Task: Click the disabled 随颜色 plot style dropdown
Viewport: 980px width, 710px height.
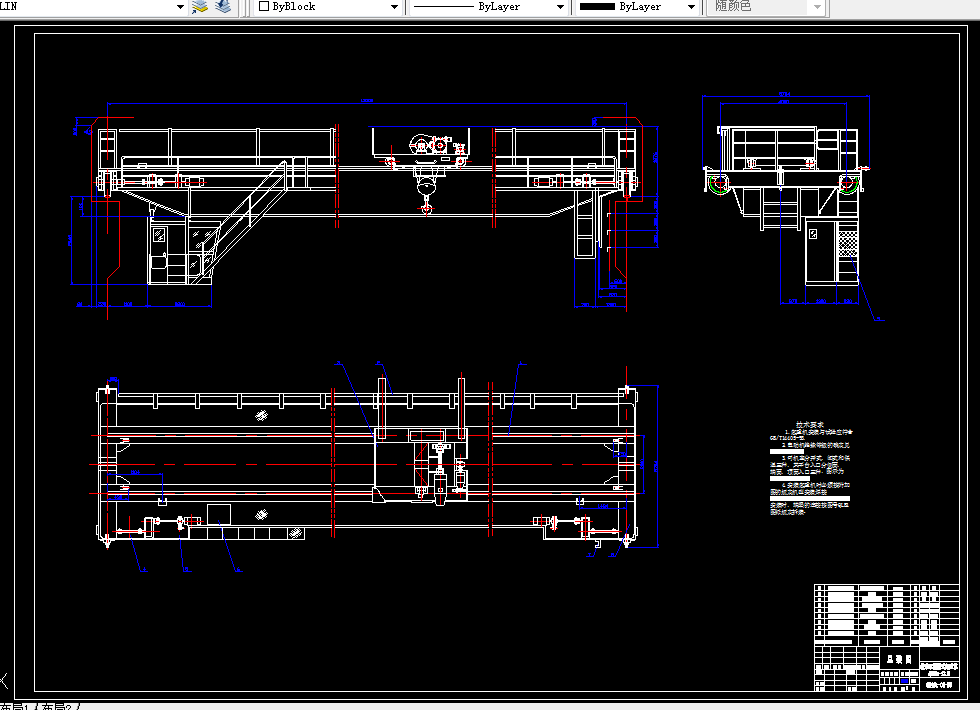Action: click(x=766, y=7)
